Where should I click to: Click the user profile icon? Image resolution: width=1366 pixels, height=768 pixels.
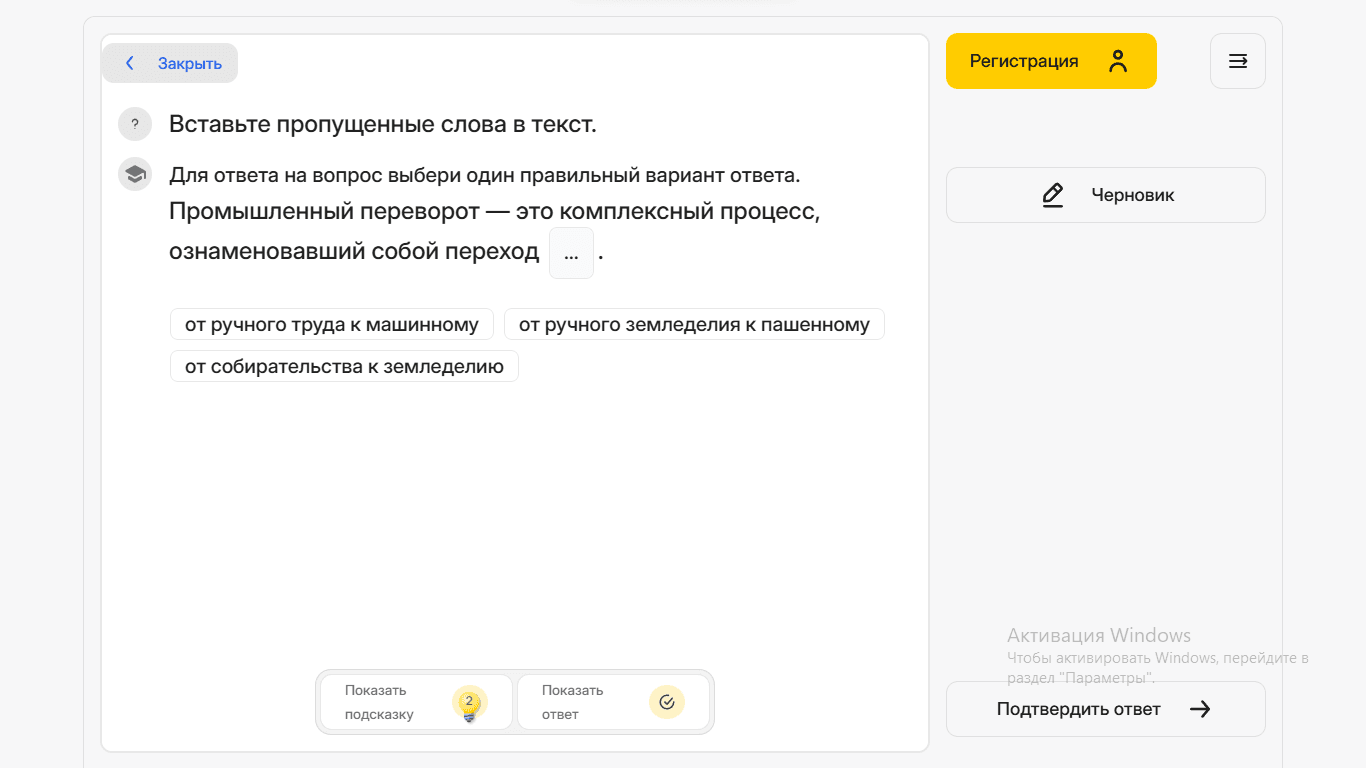[1118, 61]
